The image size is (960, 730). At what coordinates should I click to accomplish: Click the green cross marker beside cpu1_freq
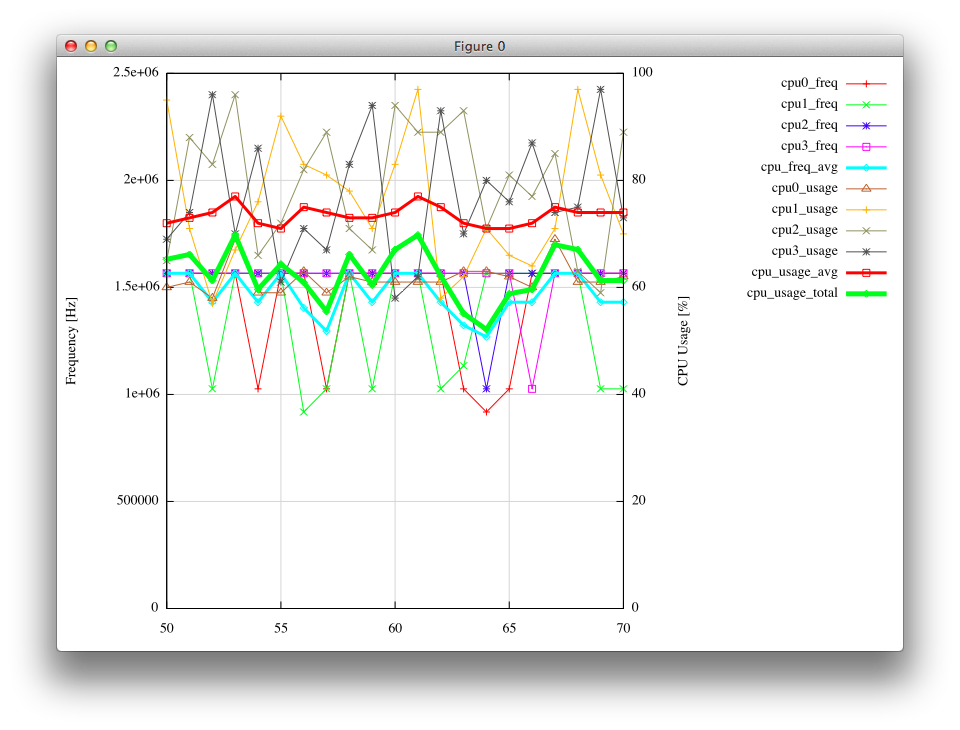coord(866,105)
